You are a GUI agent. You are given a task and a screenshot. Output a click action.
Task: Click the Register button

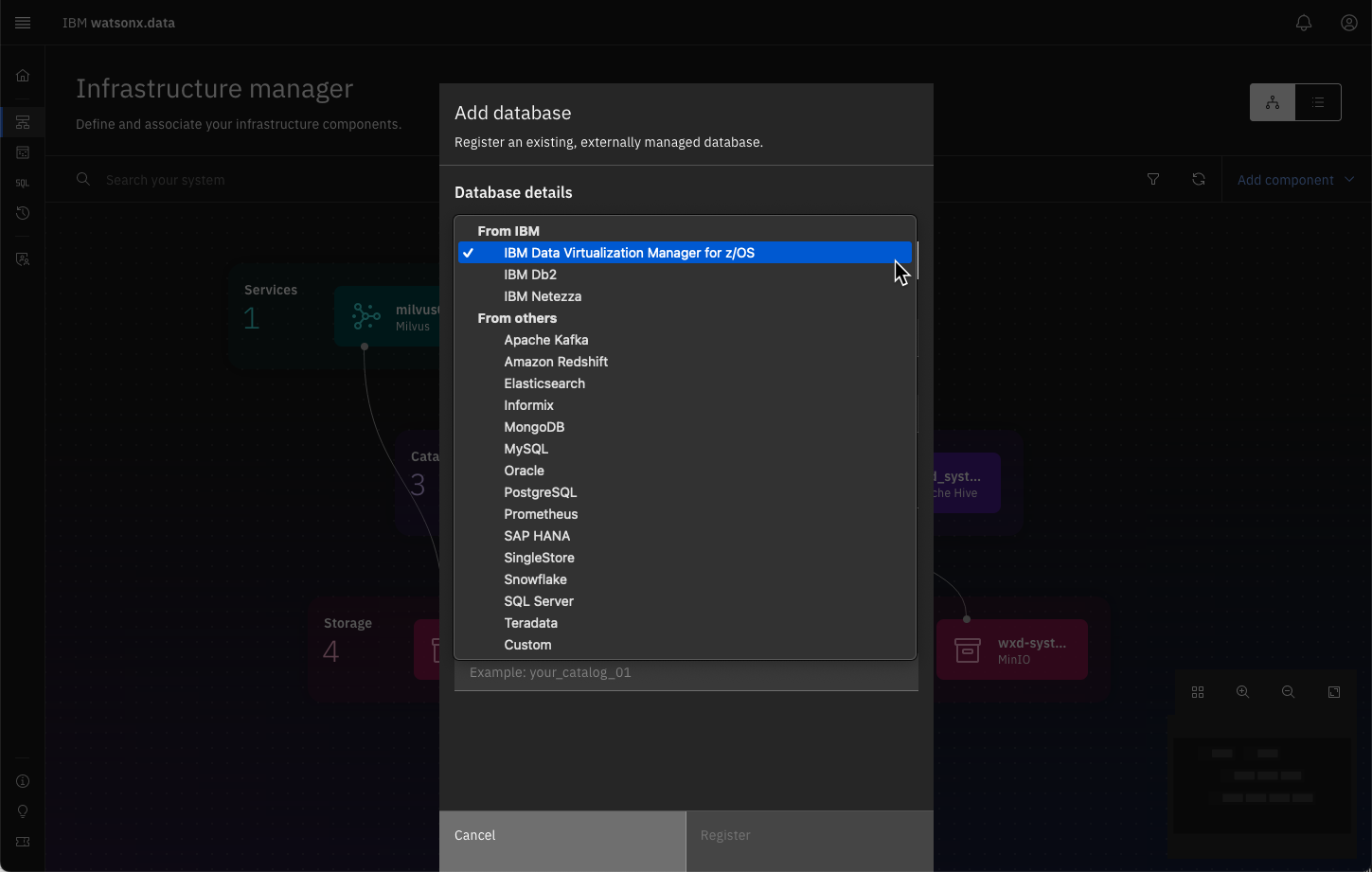point(810,841)
